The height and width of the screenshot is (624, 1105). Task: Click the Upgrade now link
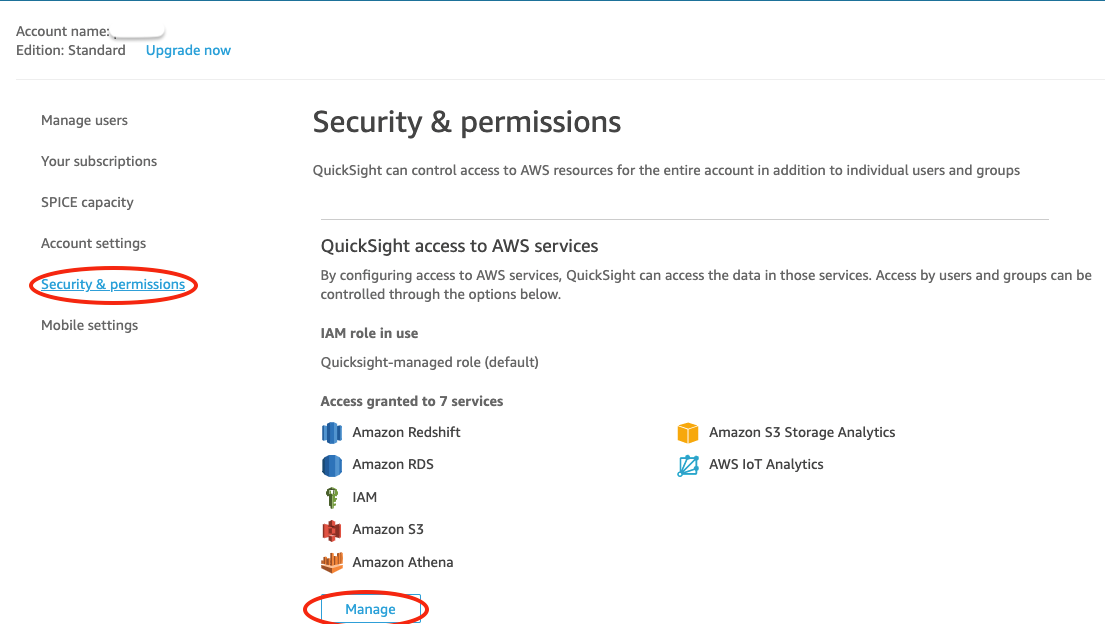pos(188,50)
